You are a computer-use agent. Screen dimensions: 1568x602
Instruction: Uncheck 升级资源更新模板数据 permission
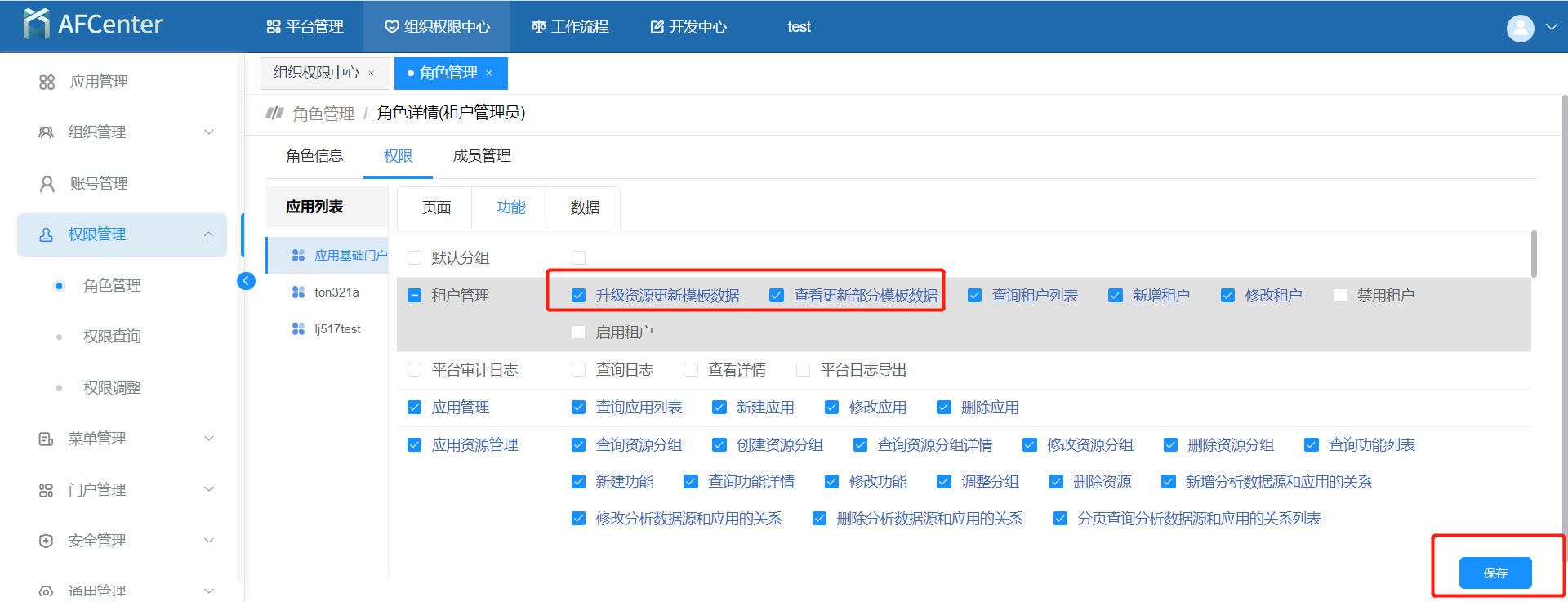578,296
